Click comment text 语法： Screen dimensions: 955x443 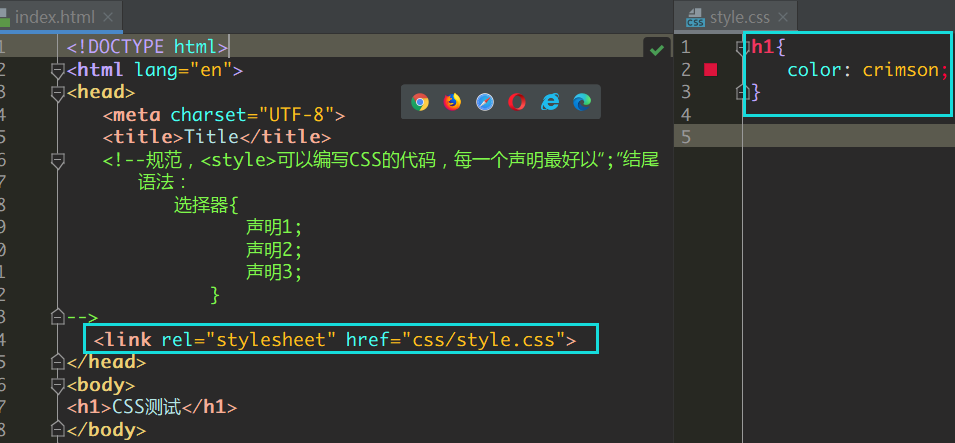(x=163, y=182)
